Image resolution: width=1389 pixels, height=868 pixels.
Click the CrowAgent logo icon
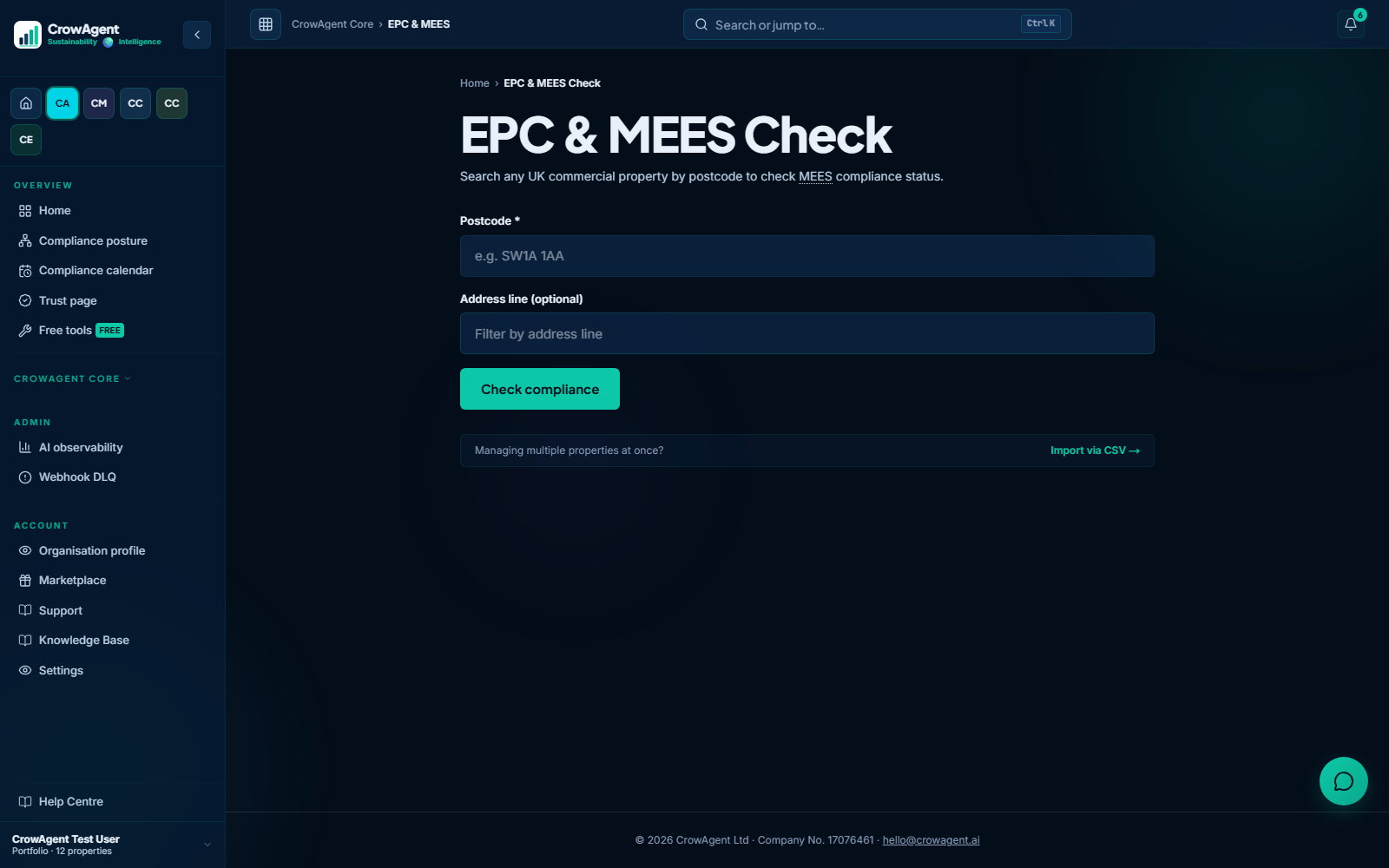pos(28,35)
